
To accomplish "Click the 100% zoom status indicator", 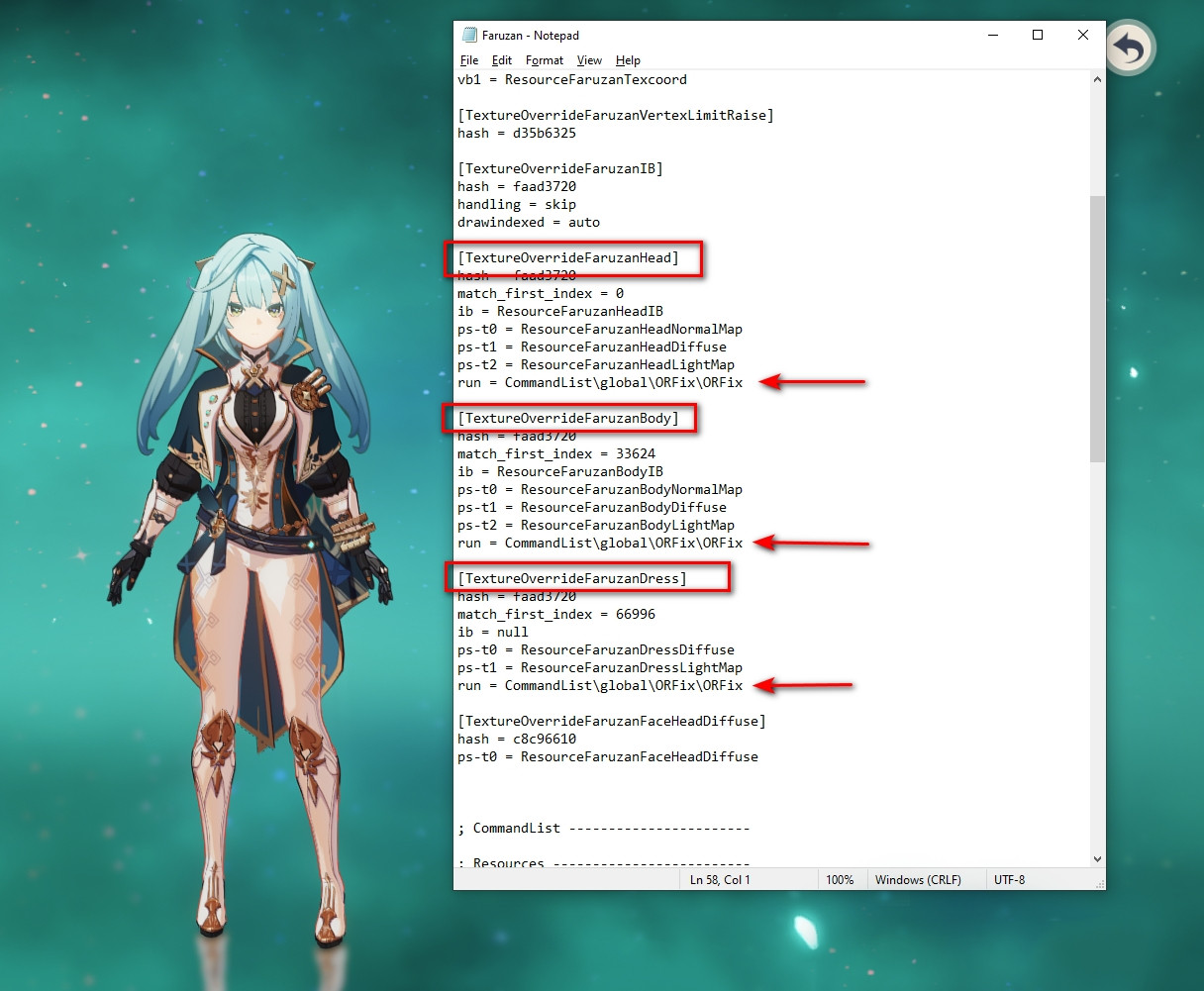I will click(840, 879).
